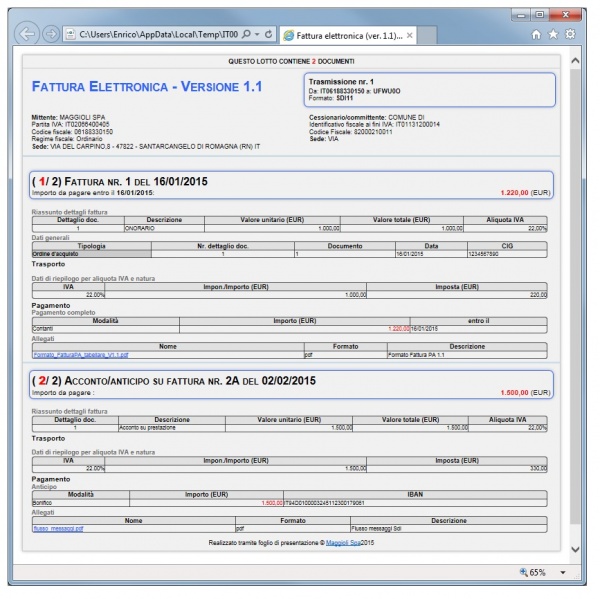Image resolution: width=600 pixels, height=599 pixels.
Task: Click the Bonifico payment mode cell
Action: point(81,503)
